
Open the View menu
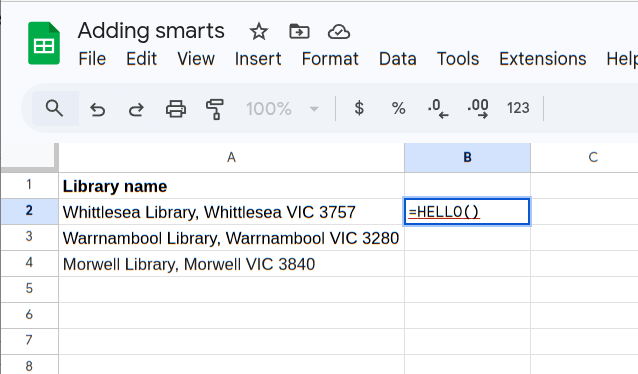click(196, 59)
